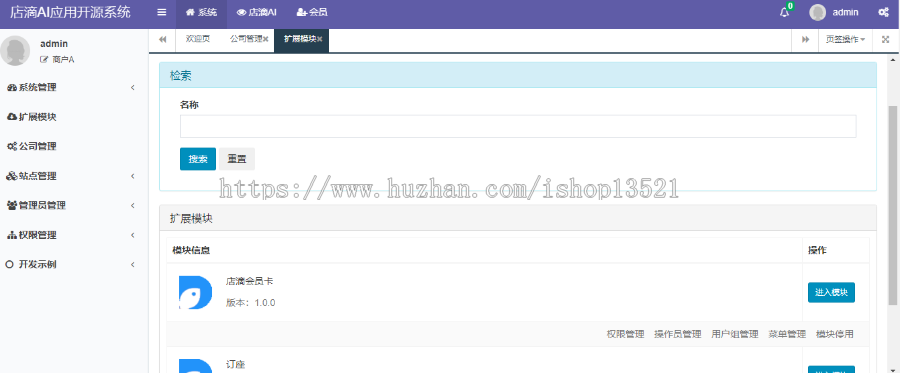Toggle the sidebar hamburger menu icon
900x373 pixels.
point(162,13)
